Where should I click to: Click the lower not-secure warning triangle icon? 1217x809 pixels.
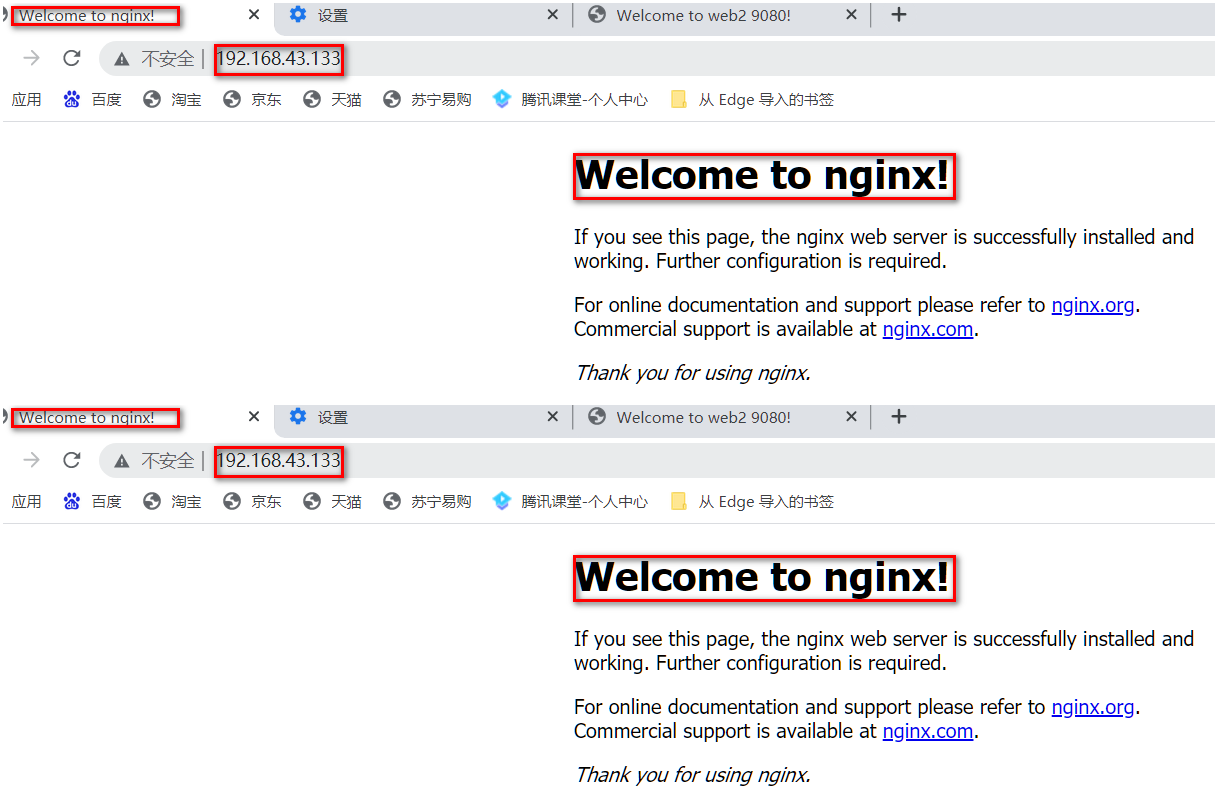[x=122, y=461]
